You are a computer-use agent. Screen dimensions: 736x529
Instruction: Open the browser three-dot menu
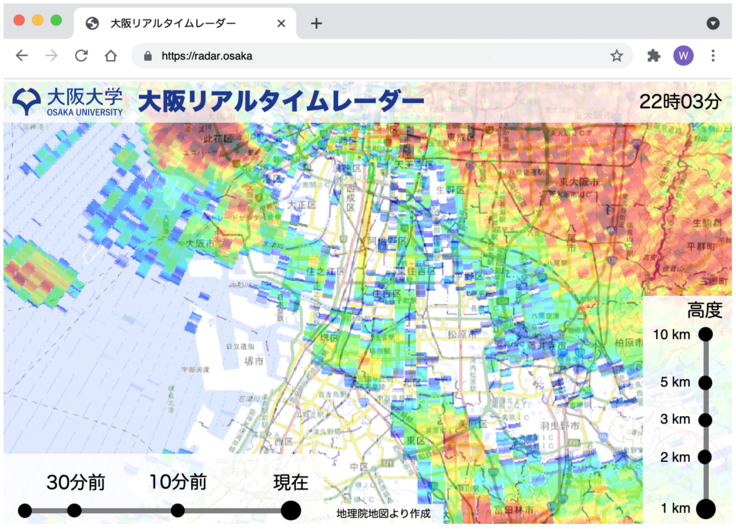click(x=713, y=56)
